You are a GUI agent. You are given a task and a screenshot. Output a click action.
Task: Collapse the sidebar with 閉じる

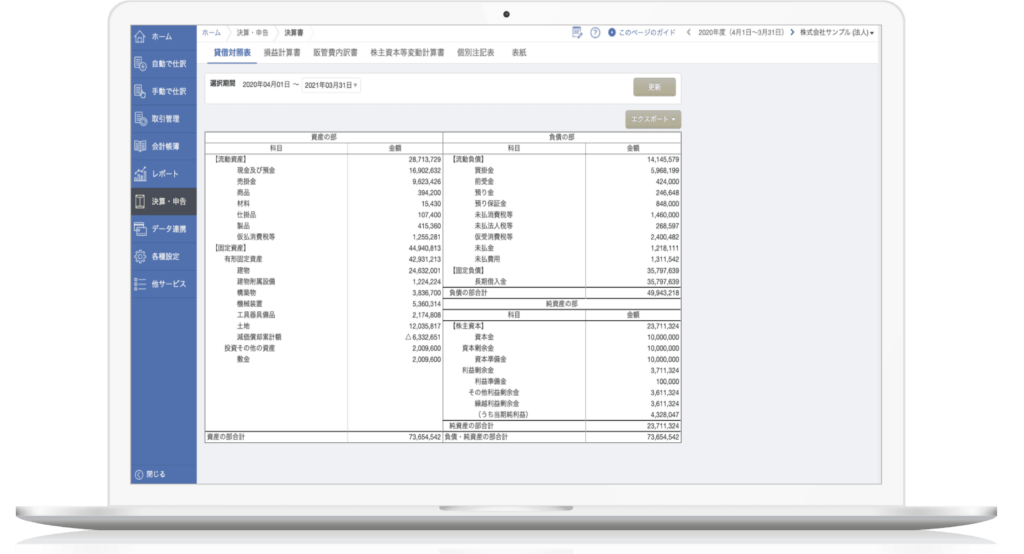[150, 473]
